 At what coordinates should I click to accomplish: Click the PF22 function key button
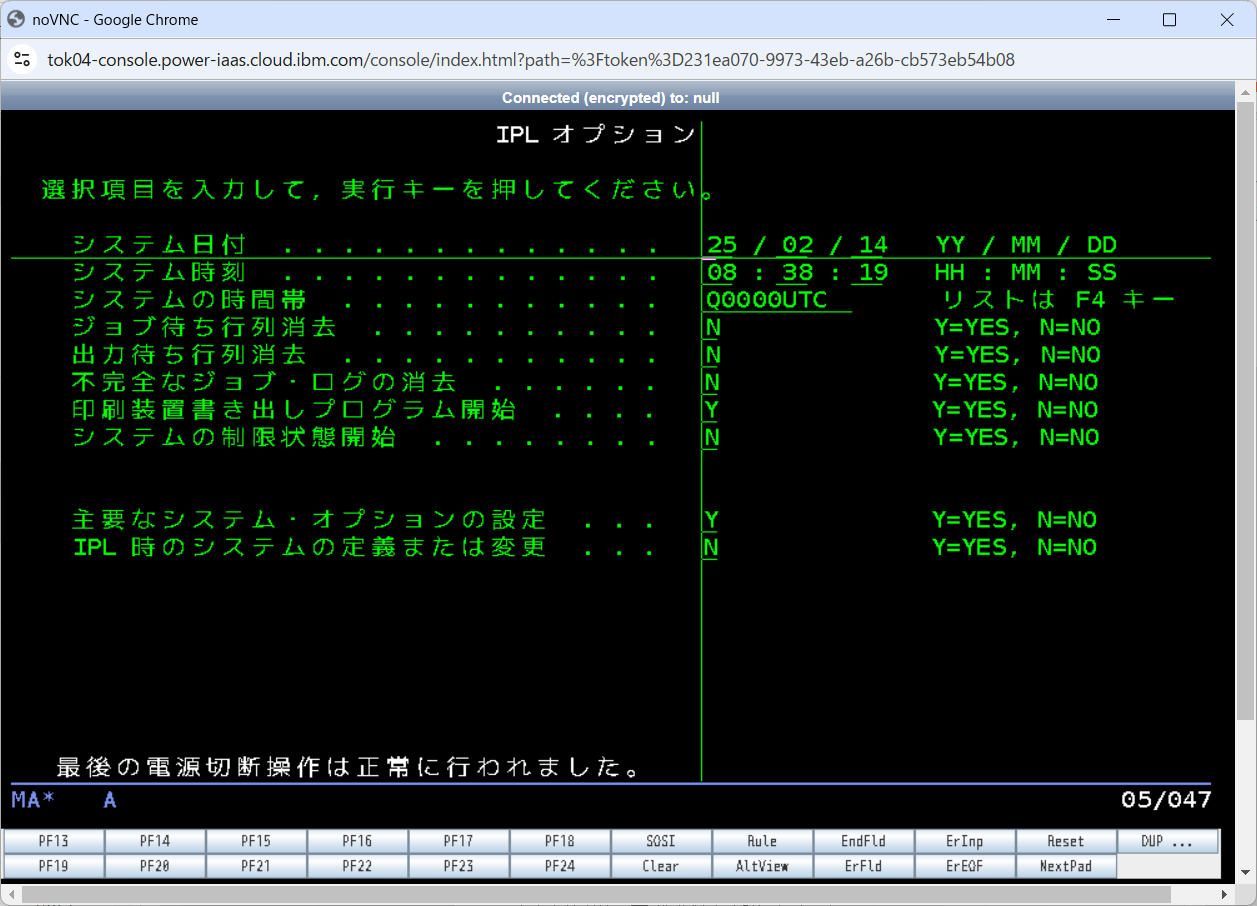[357, 866]
